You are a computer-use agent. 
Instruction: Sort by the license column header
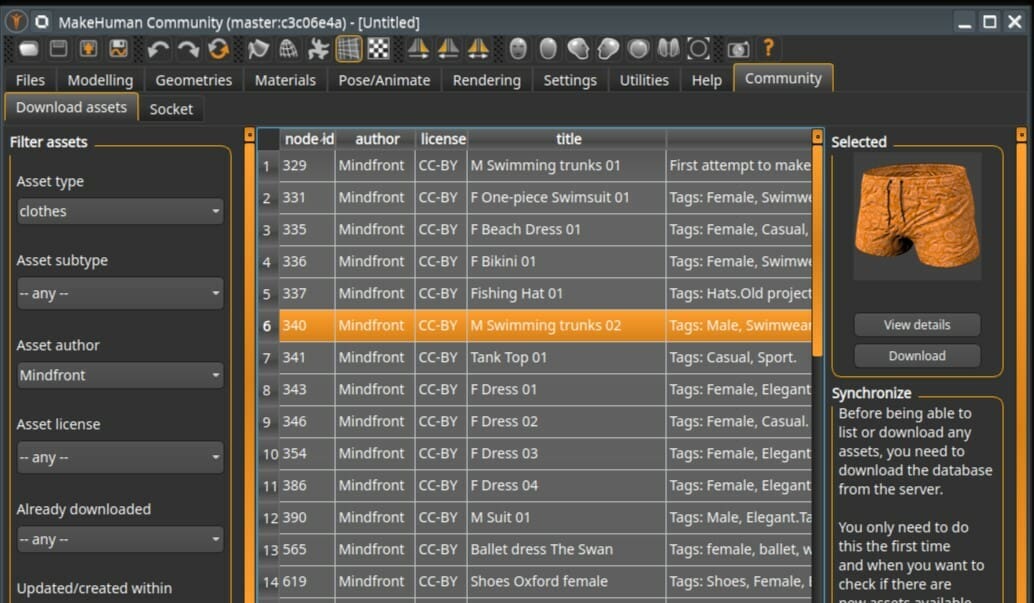442,139
